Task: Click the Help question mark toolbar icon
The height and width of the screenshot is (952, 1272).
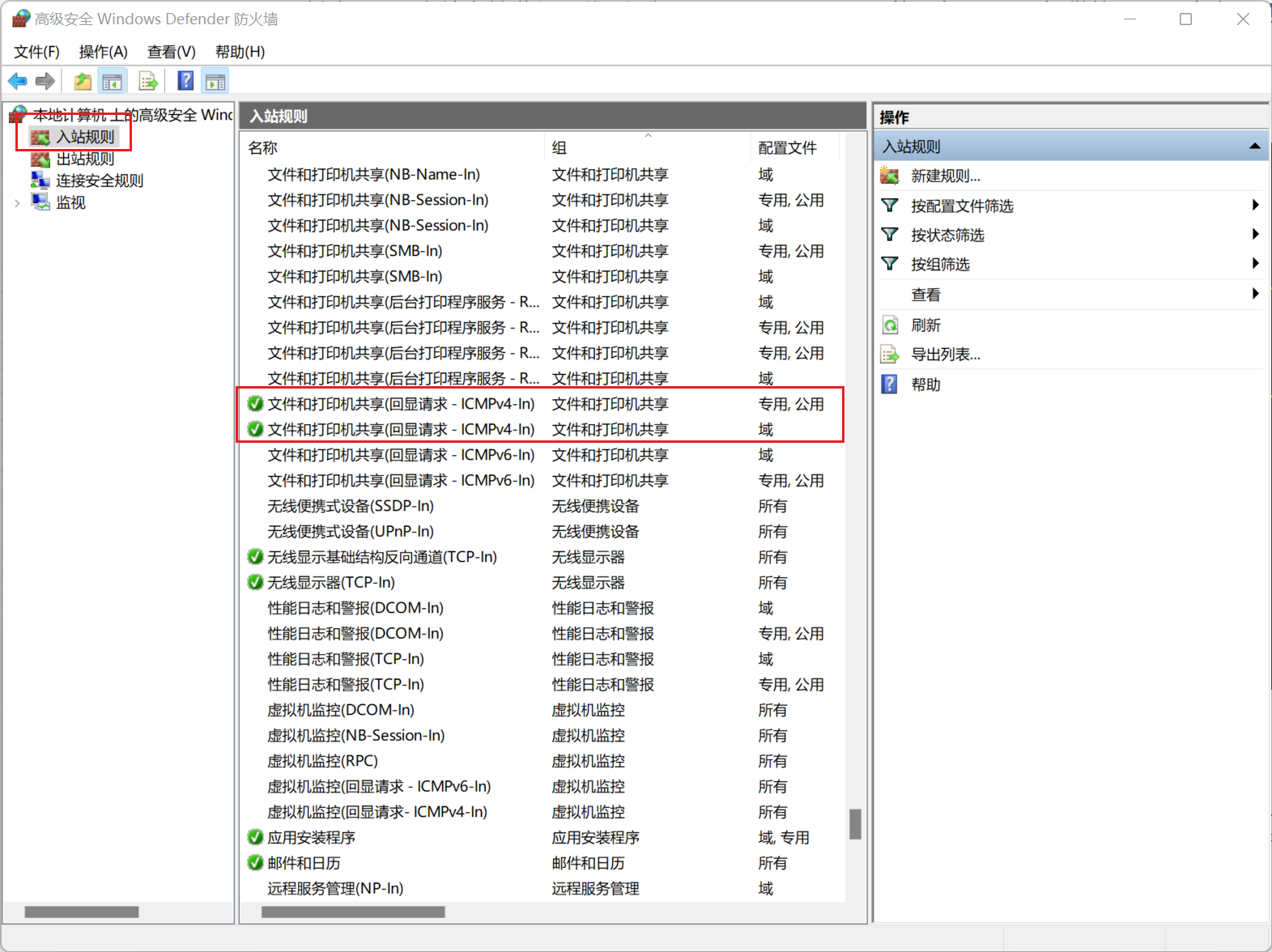Action: tap(185, 81)
